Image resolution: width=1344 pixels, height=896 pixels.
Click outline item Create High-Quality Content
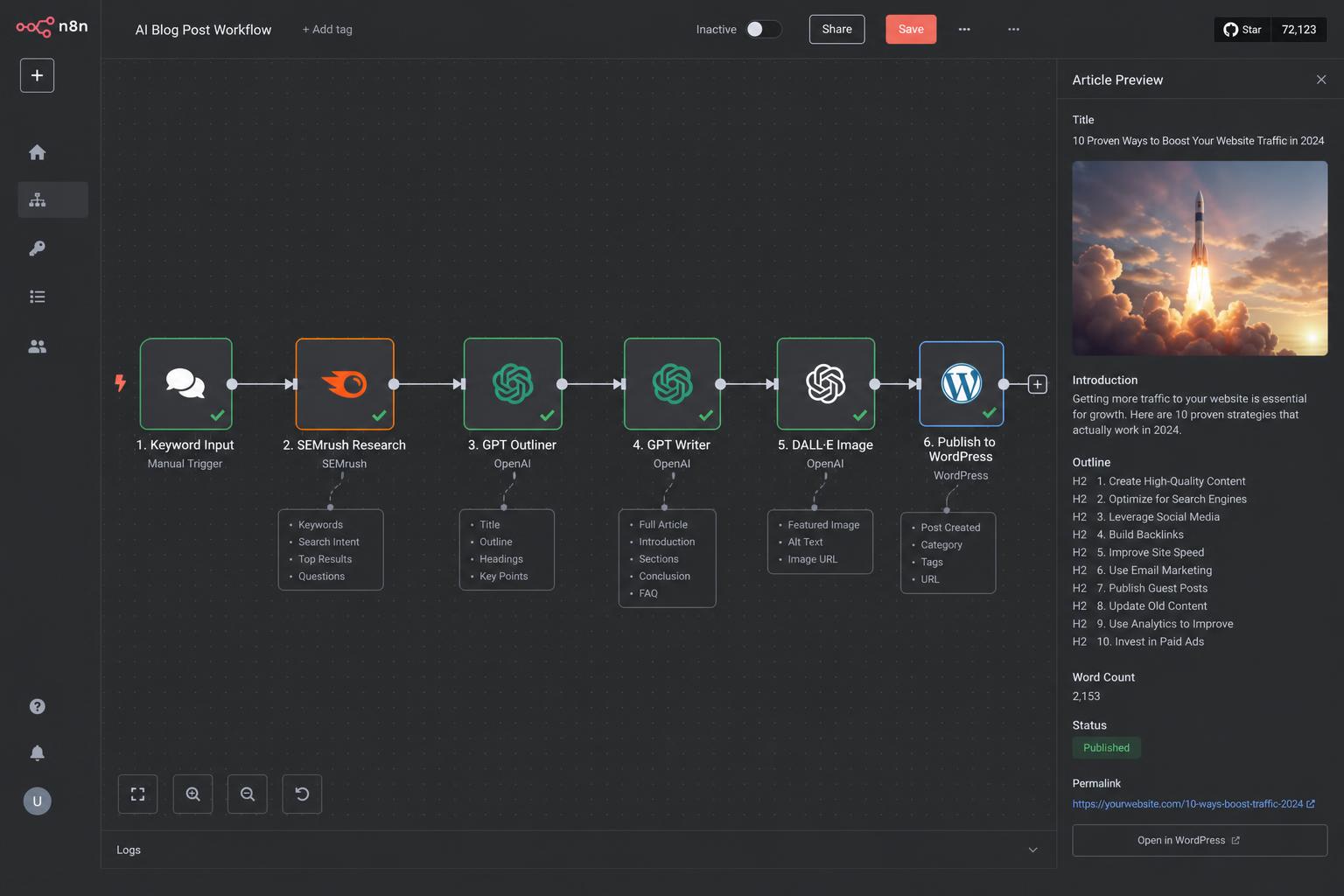point(1171,481)
